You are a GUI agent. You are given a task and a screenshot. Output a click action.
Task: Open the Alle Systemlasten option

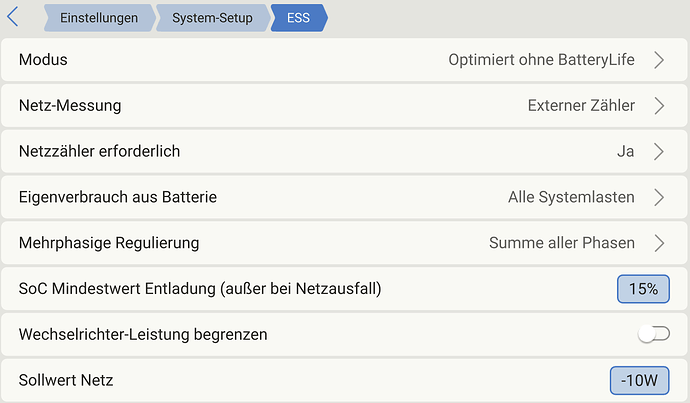click(571, 197)
